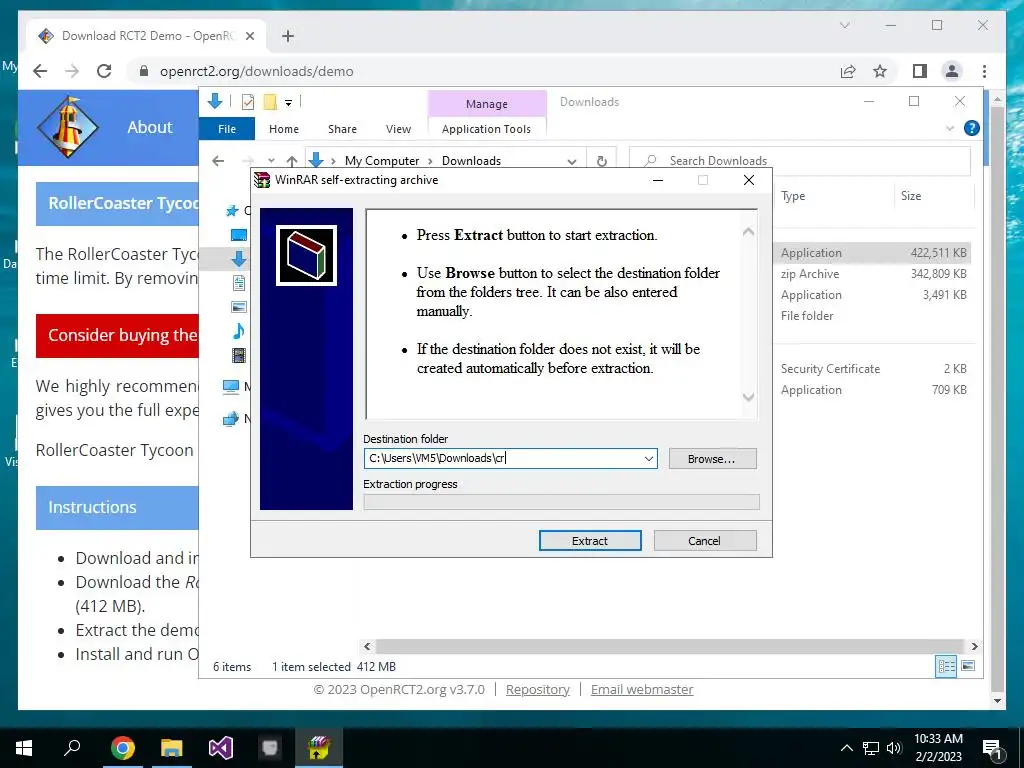This screenshot has width=1024, height=768.
Task: Select the Network icon in sidebar
Action: [231, 419]
